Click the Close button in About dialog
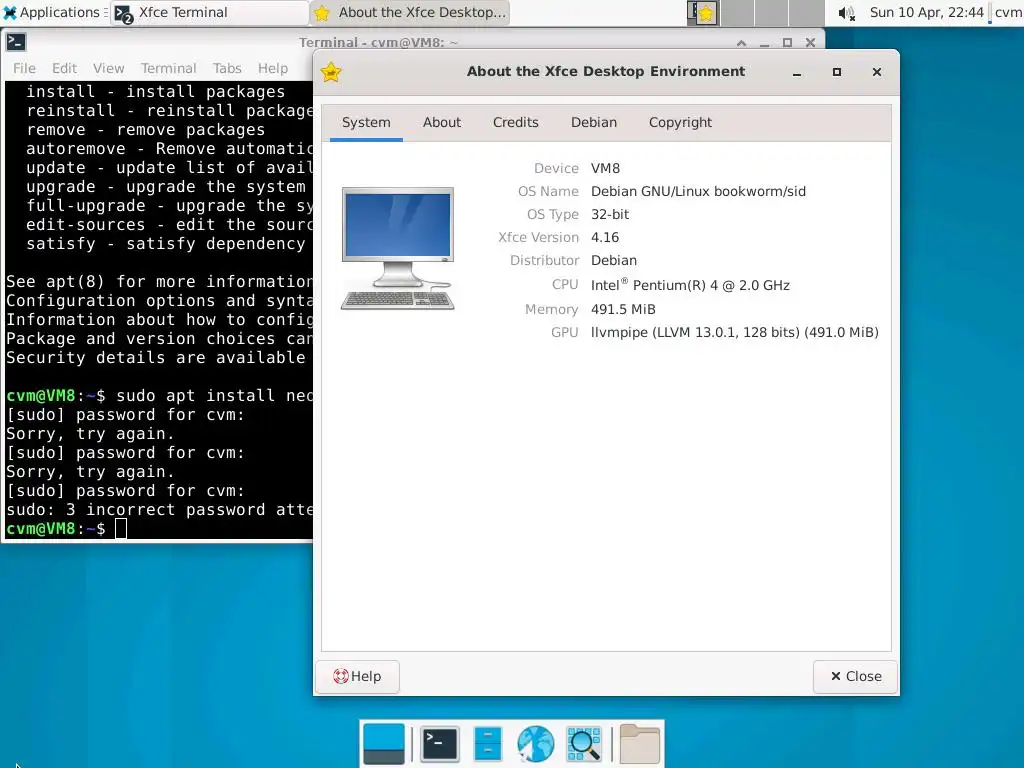 pyautogui.click(x=856, y=677)
